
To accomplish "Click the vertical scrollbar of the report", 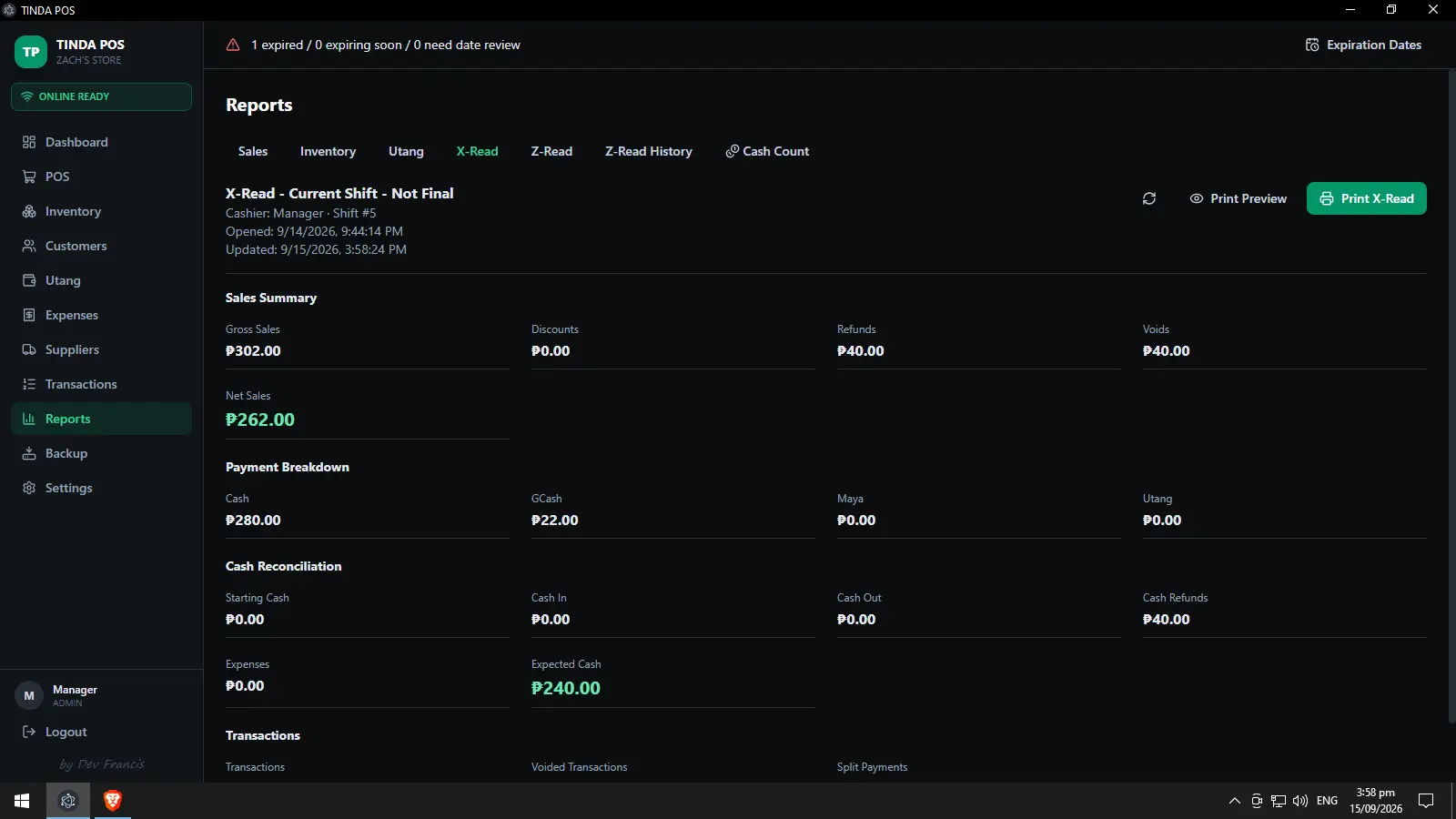I will [1451, 397].
